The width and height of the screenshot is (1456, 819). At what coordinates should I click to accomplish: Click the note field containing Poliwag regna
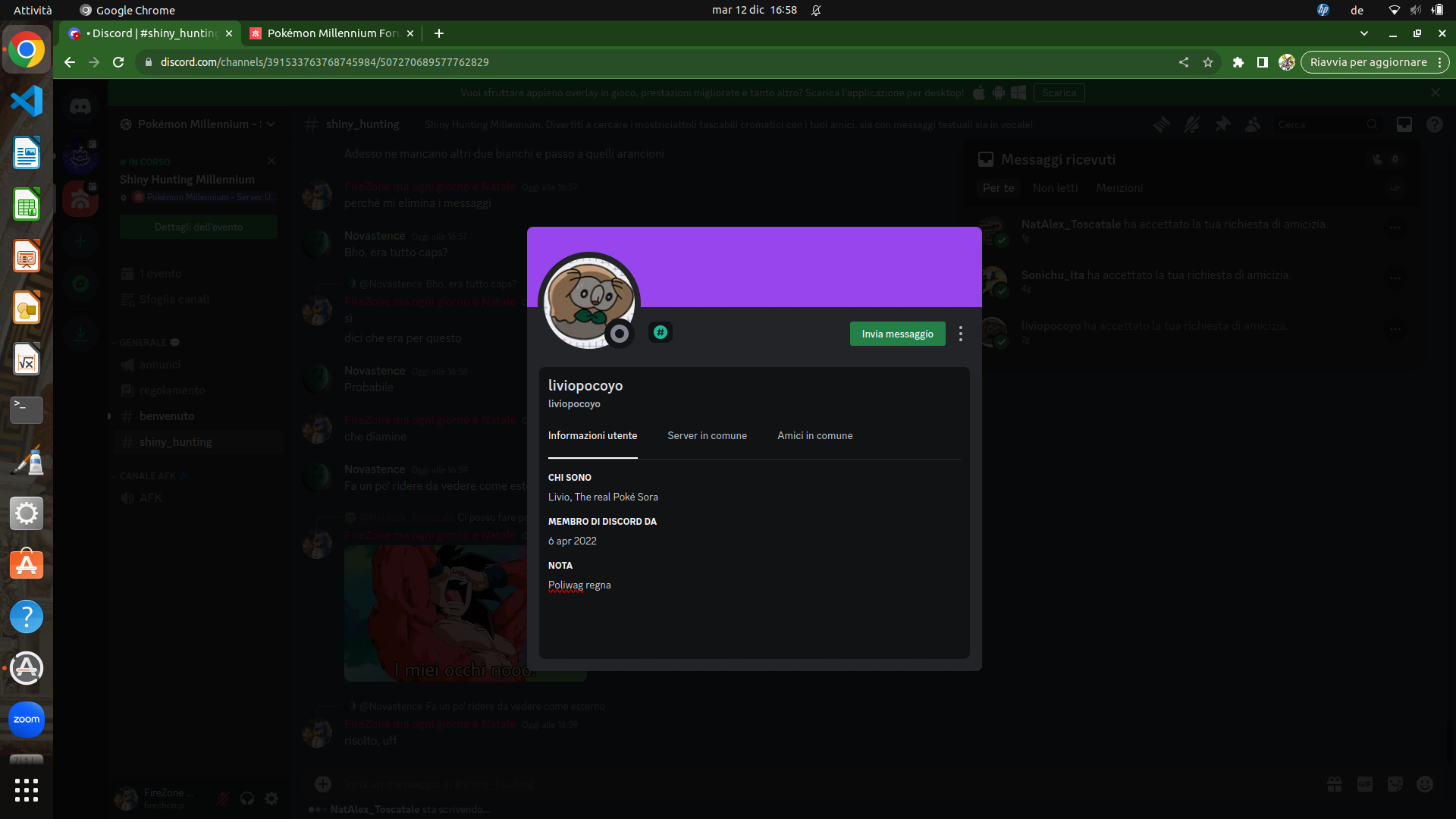click(579, 585)
